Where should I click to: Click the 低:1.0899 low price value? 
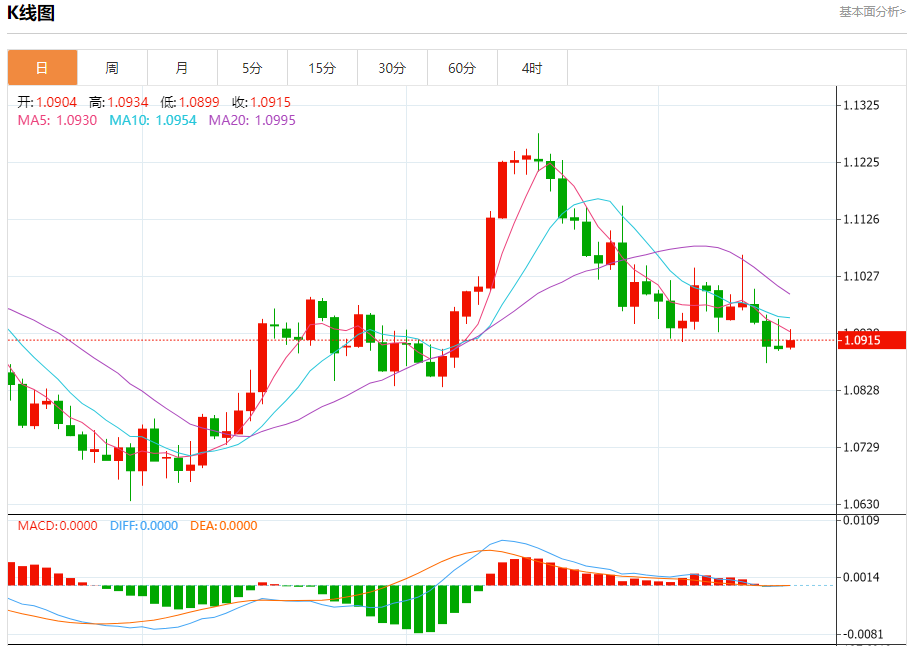click(x=190, y=103)
